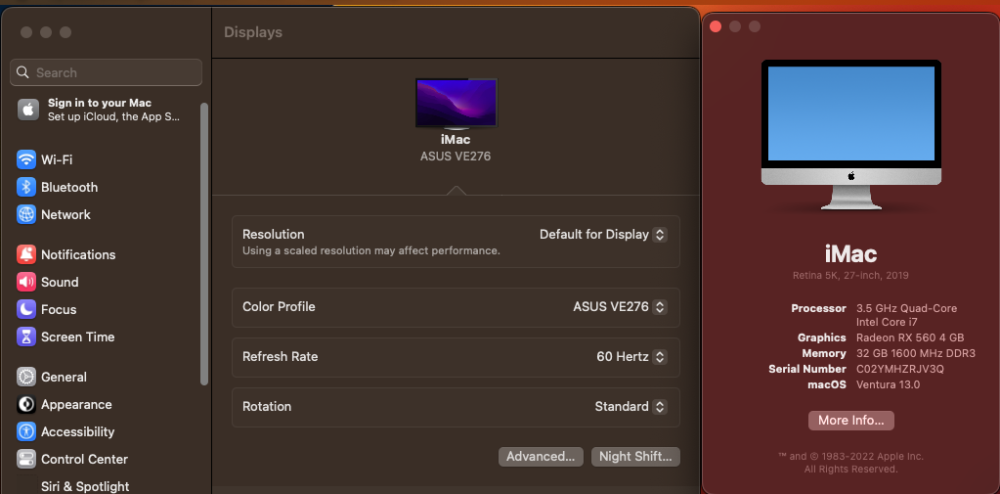Click serial number C02YMHZRJV3Q

click(x=900, y=369)
